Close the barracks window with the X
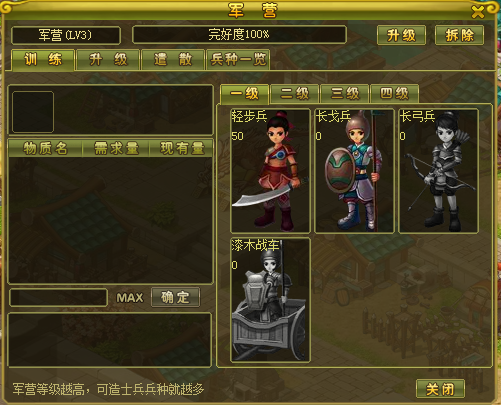501x405 pixels. tap(478, 12)
